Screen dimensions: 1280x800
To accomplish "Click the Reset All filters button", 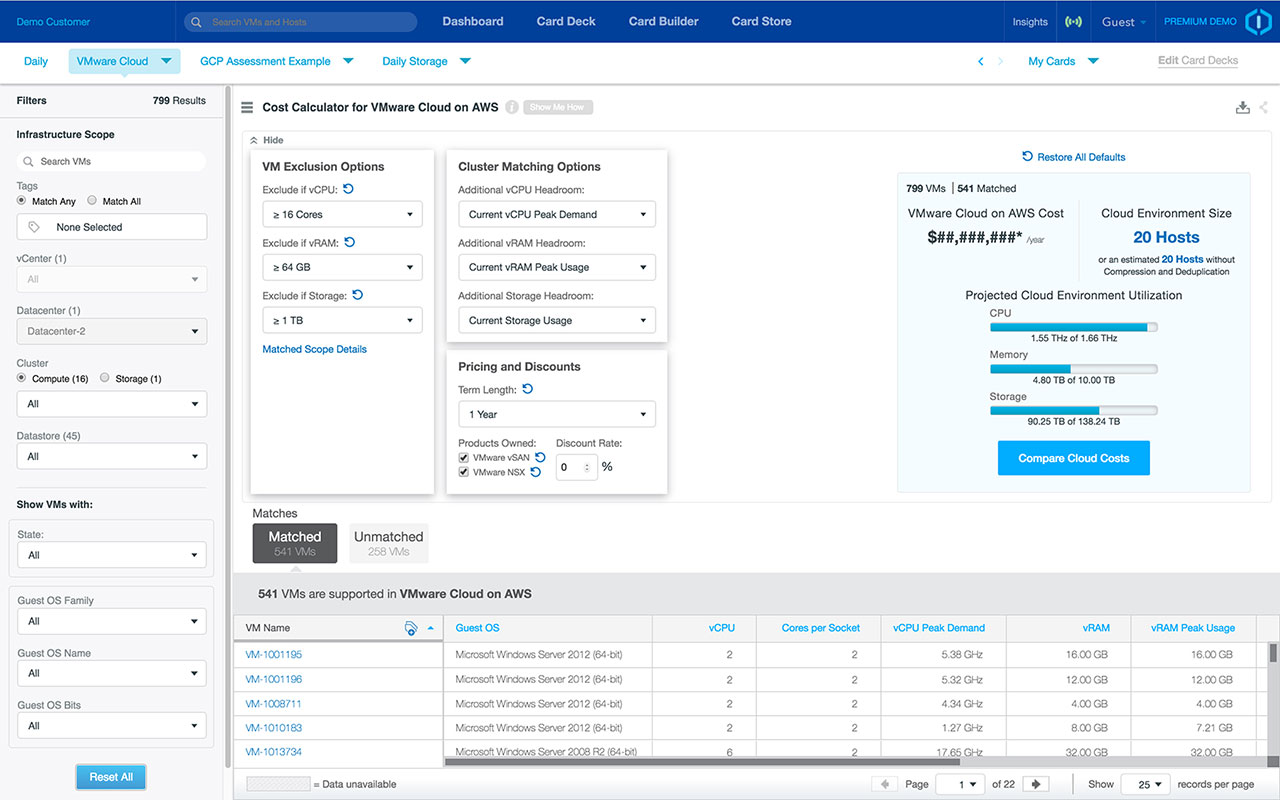I will (x=111, y=777).
